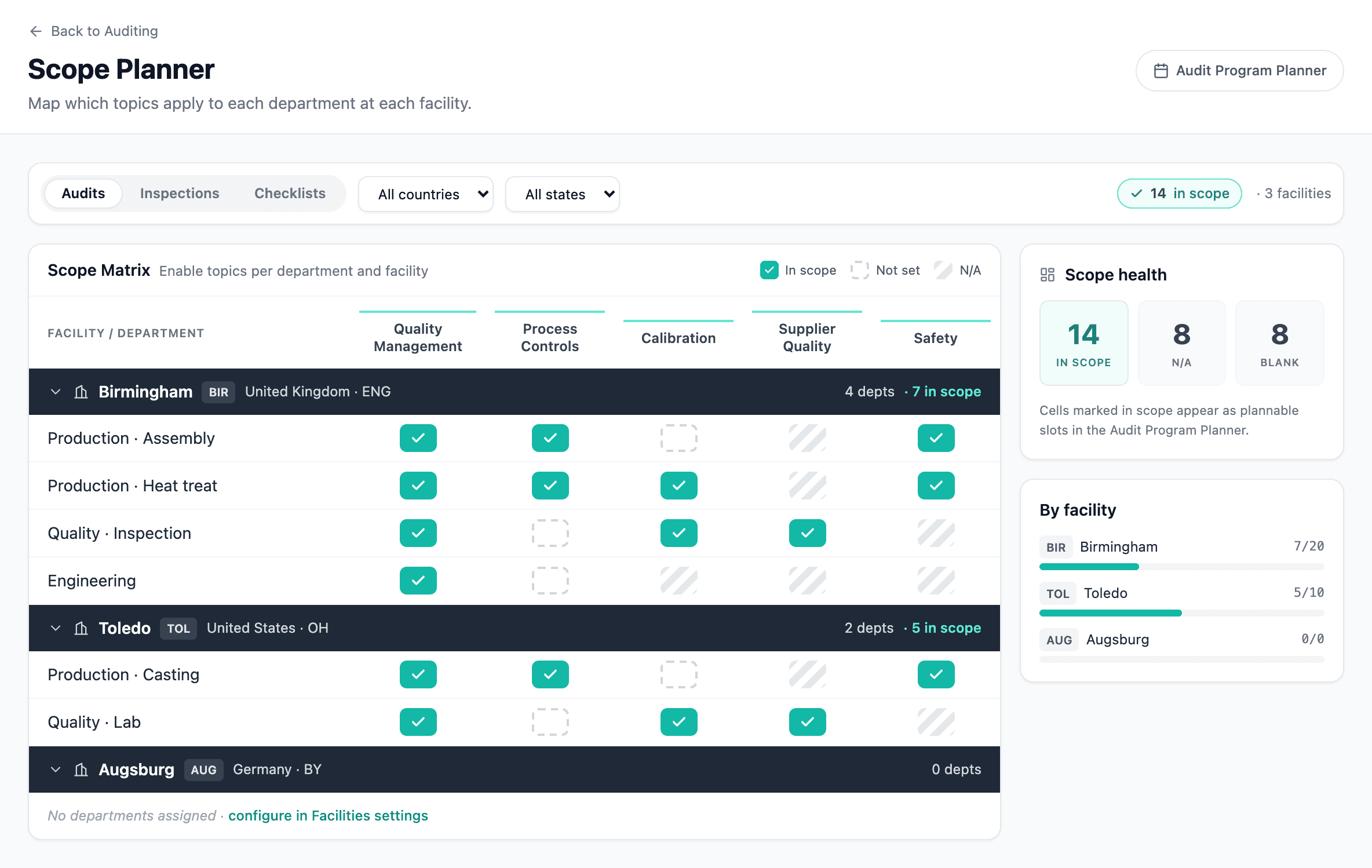The width and height of the screenshot is (1372, 868).
Task: Click the 8 N/A health card
Action: click(x=1182, y=343)
